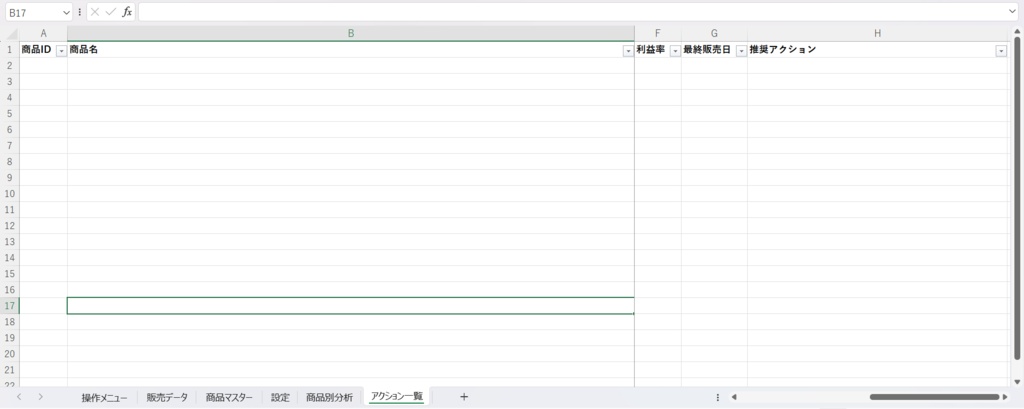Click previous sheet navigation arrow
This screenshot has height=409, width=1024.
19,397
